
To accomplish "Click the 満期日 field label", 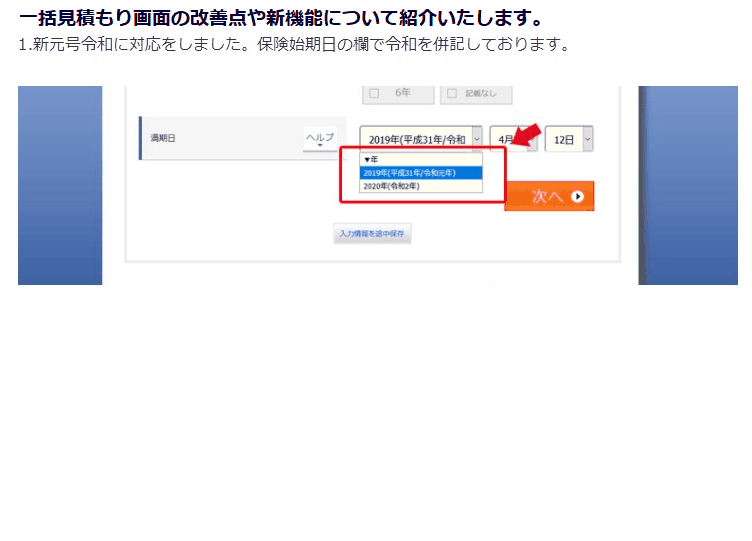I will coord(163,138).
